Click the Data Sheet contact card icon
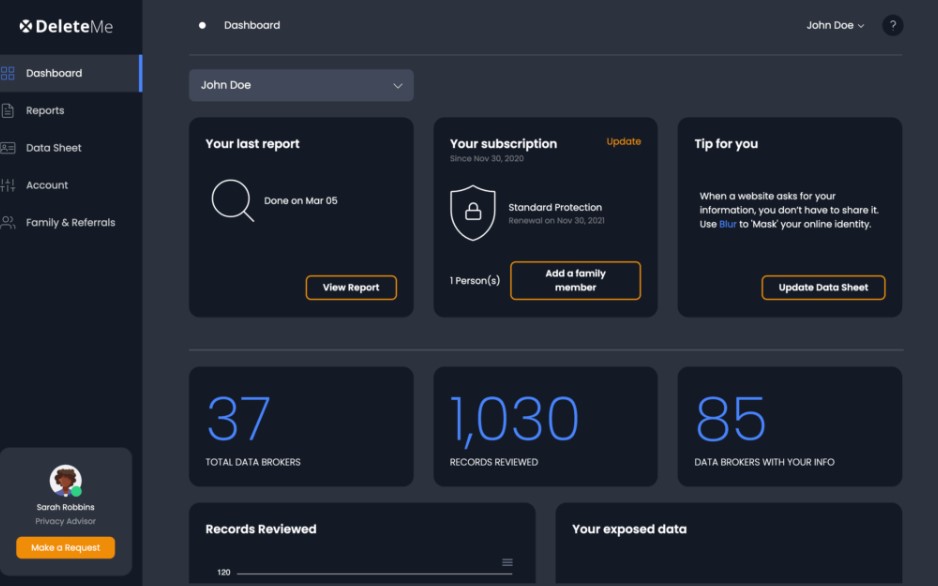This screenshot has width=938, height=586. coord(10,147)
